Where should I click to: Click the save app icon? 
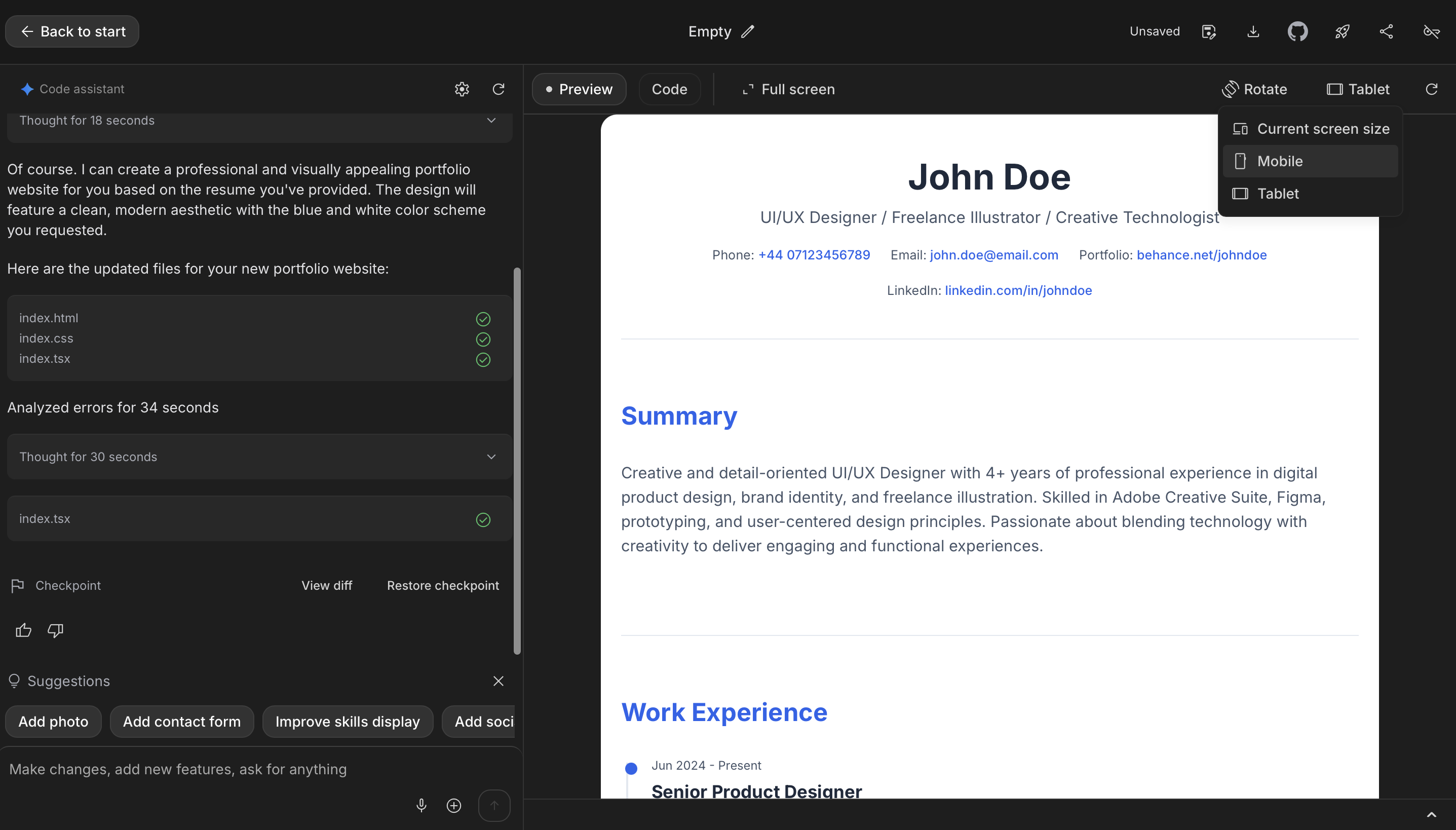(1208, 31)
